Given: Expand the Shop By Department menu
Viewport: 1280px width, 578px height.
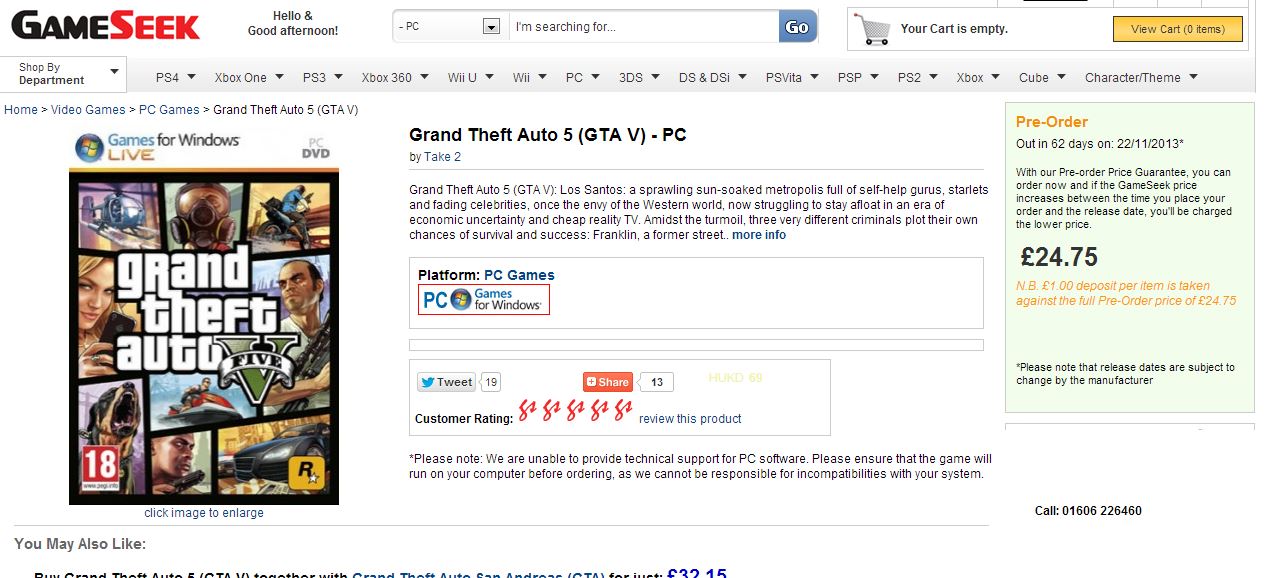Looking at the screenshot, I should click(63, 74).
